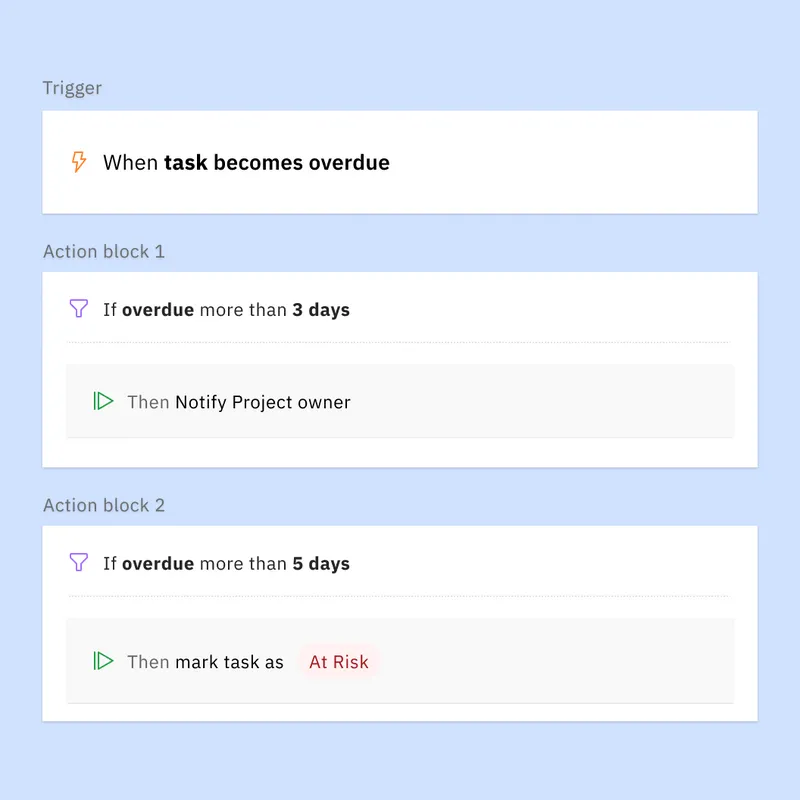Select the "overdue" field in Action block 1

158,310
